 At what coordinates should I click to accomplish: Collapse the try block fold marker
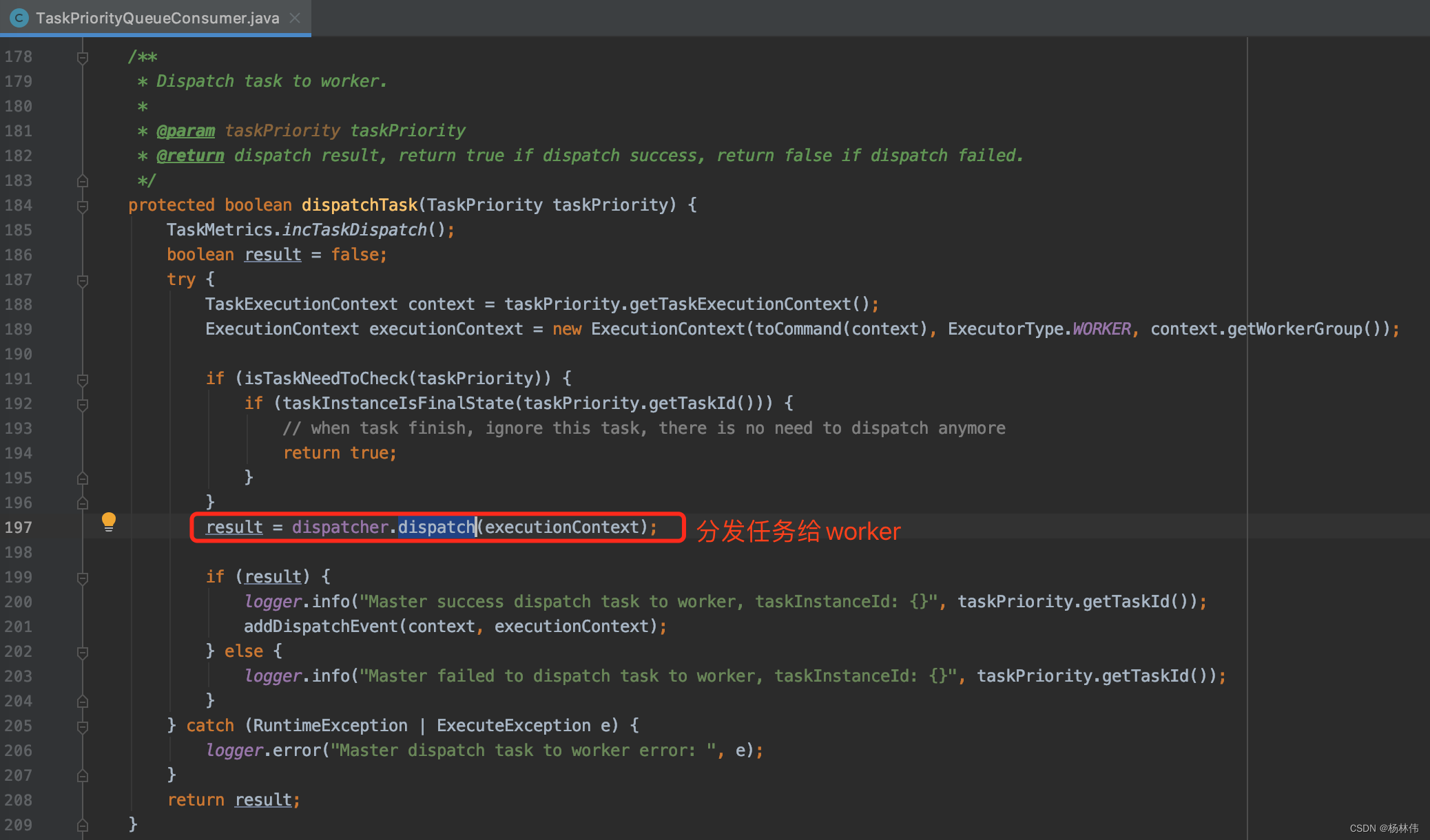(x=83, y=281)
